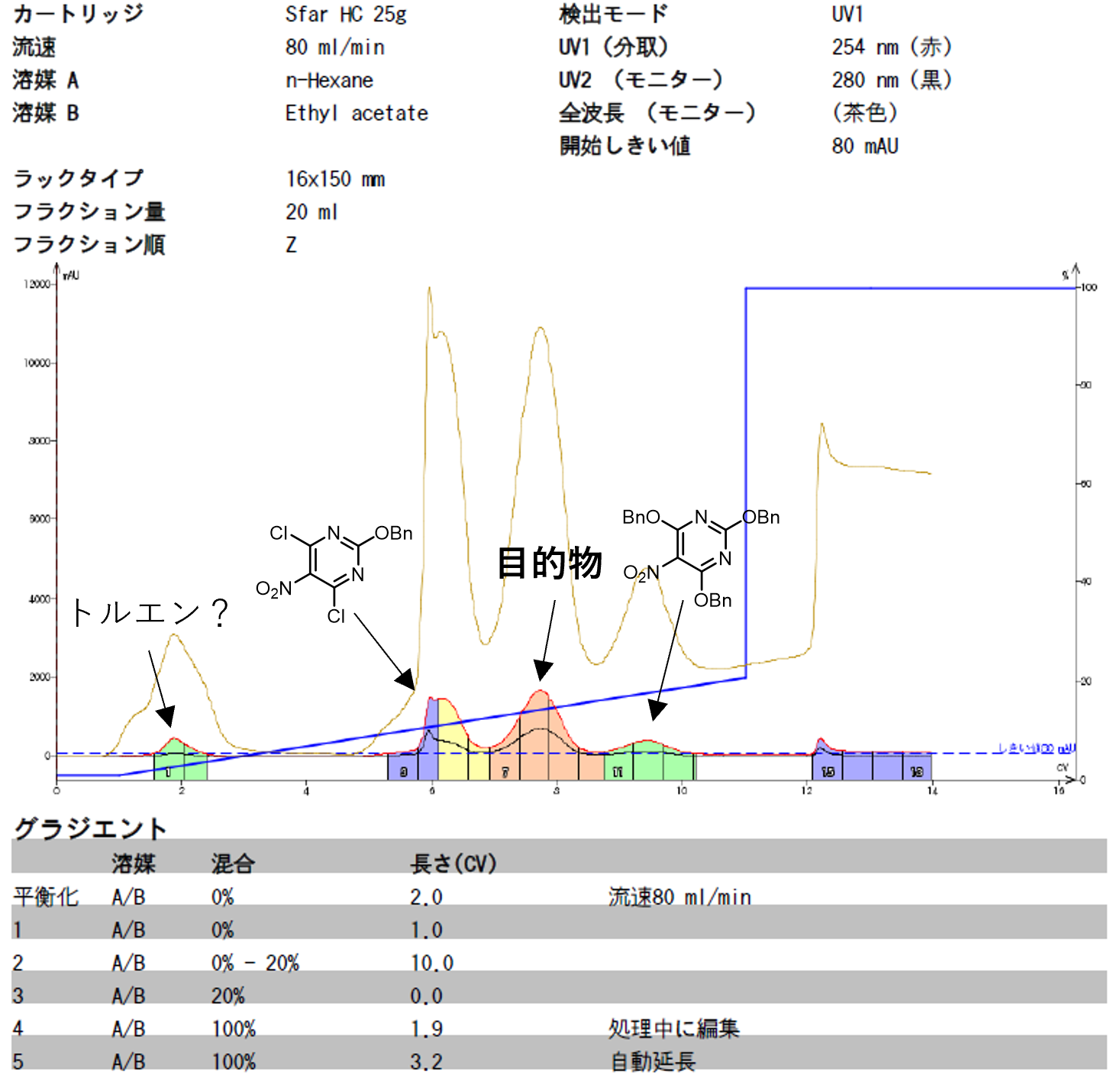Click the '1.0' length value in step 1
This screenshot has height=1078, width=1120.
pos(426,930)
